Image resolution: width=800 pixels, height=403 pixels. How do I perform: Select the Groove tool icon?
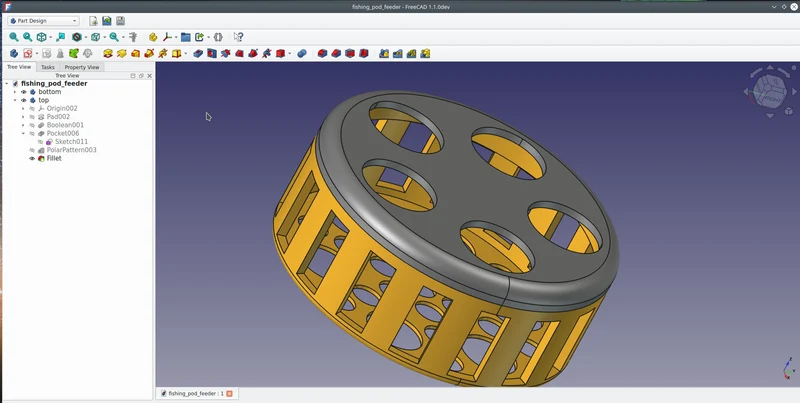click(226, 53)
